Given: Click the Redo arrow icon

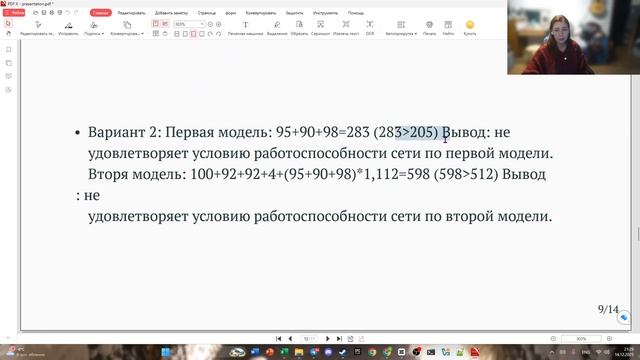Looking at the screenshot, I should tap(76, 13).
